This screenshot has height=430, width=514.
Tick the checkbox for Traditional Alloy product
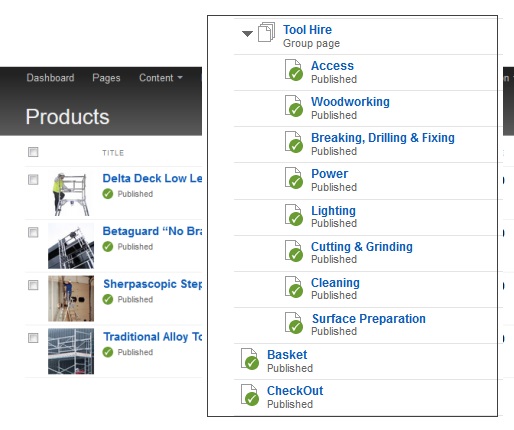(x=33, y=338)
